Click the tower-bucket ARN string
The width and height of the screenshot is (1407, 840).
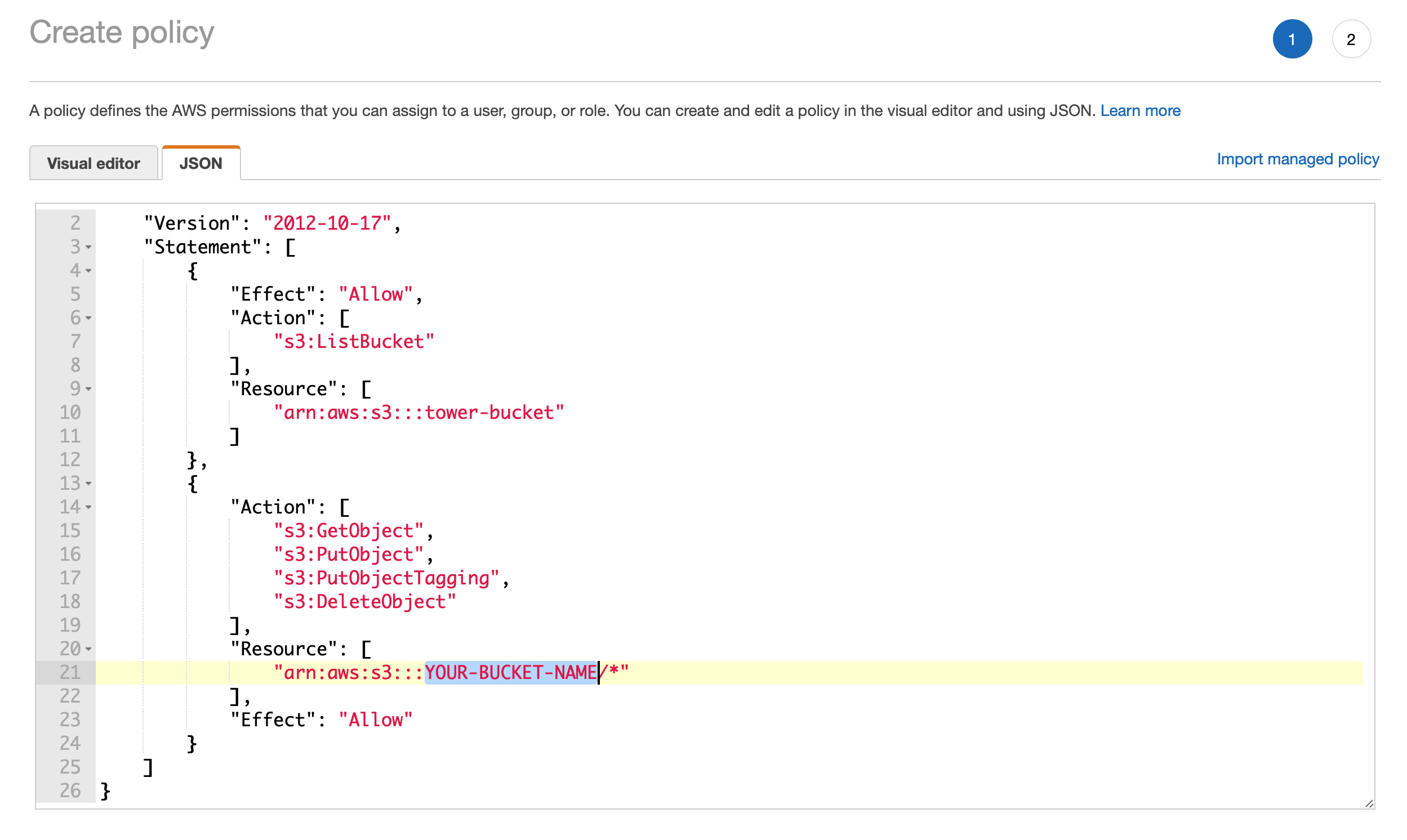(419, 413)
